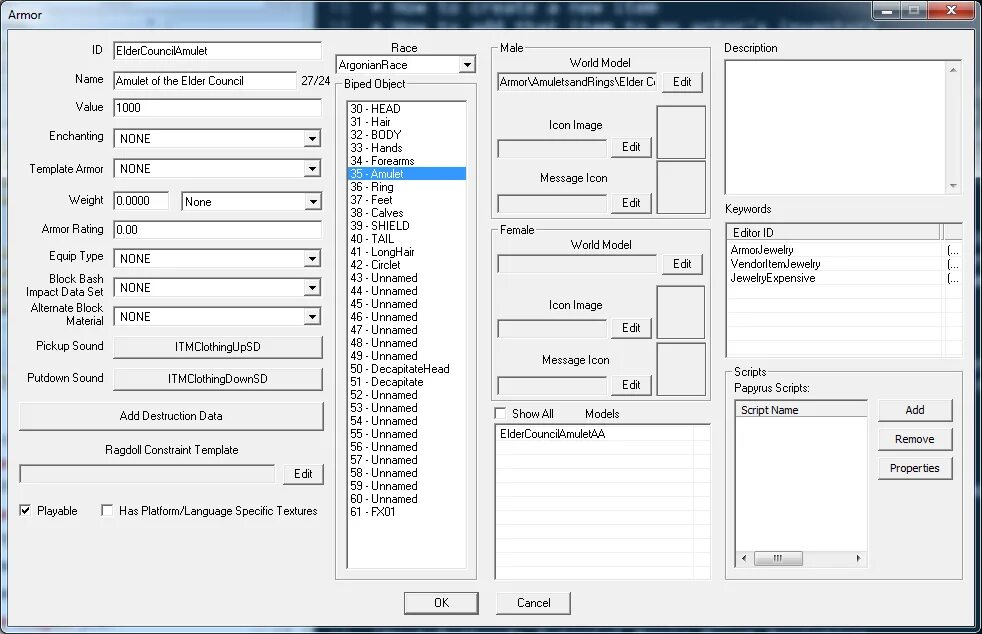Screen dimensions: 982x634
Task: Click the script list scrollbar thumb
Action: [778, 558]
